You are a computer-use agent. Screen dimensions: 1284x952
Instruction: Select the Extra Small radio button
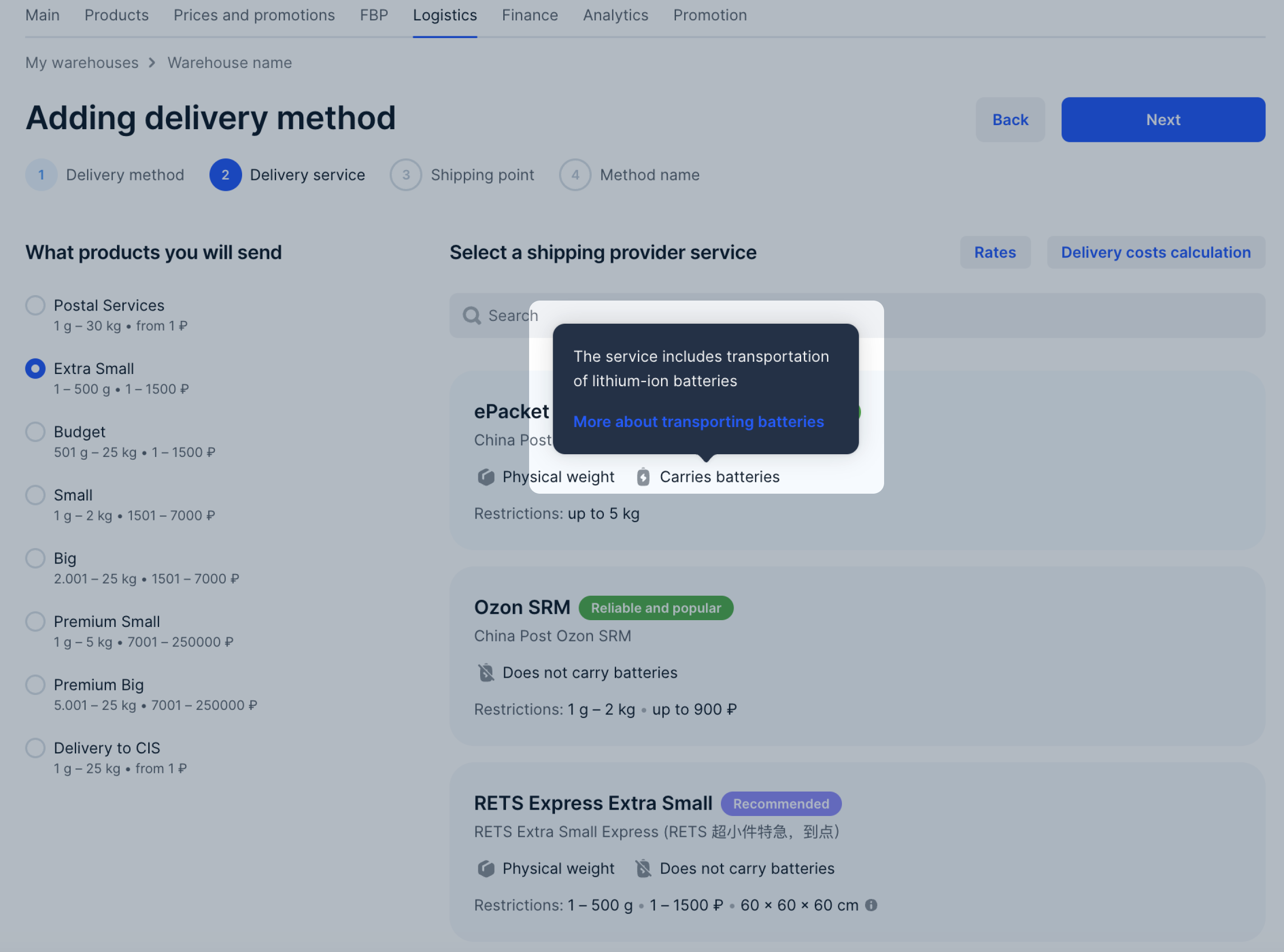35,369
